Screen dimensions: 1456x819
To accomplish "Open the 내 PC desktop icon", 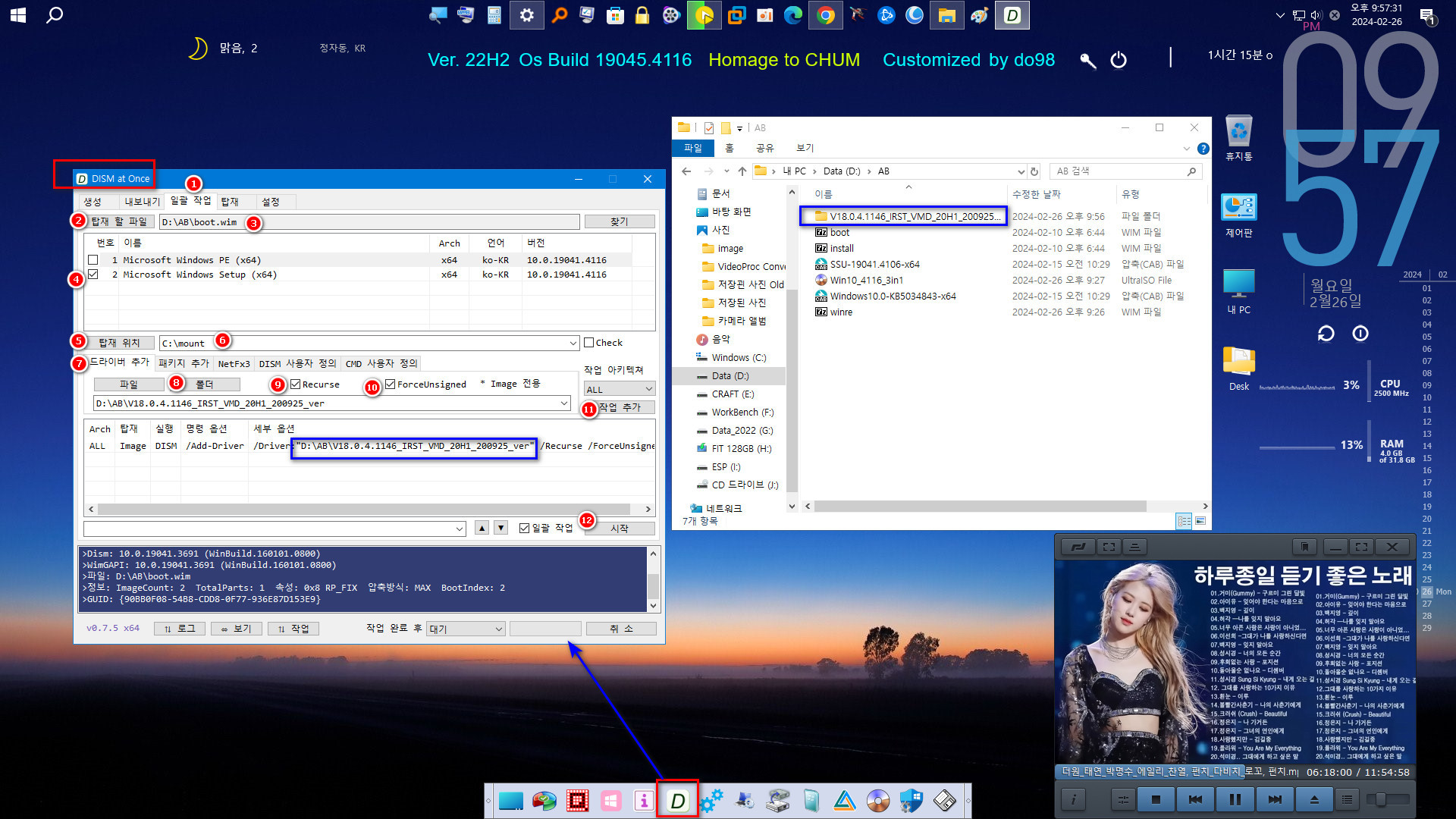I will pos(1239,291).
